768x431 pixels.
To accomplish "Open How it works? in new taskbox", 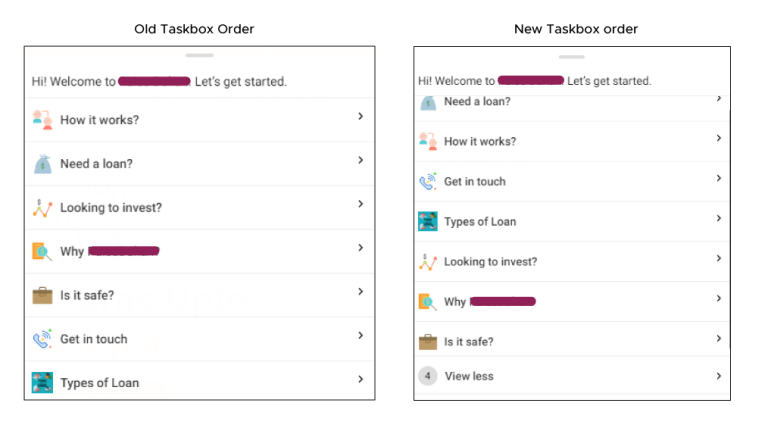I will point(480,142).
